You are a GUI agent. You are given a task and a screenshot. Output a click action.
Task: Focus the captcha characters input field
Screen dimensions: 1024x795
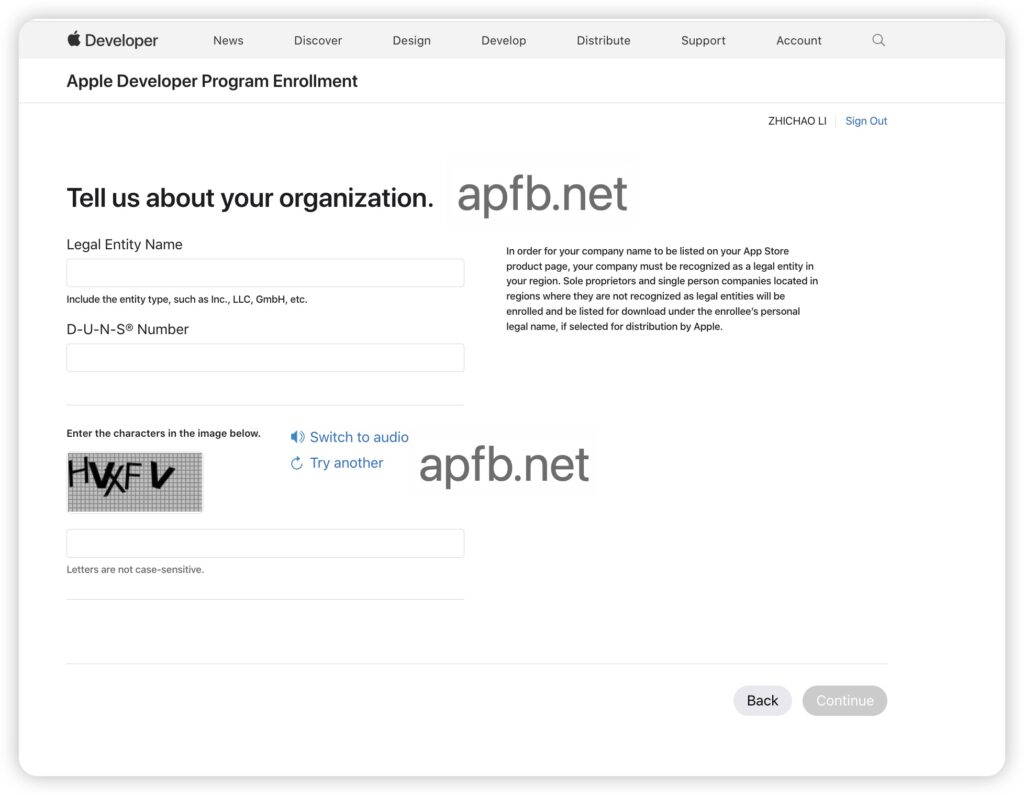265,544
